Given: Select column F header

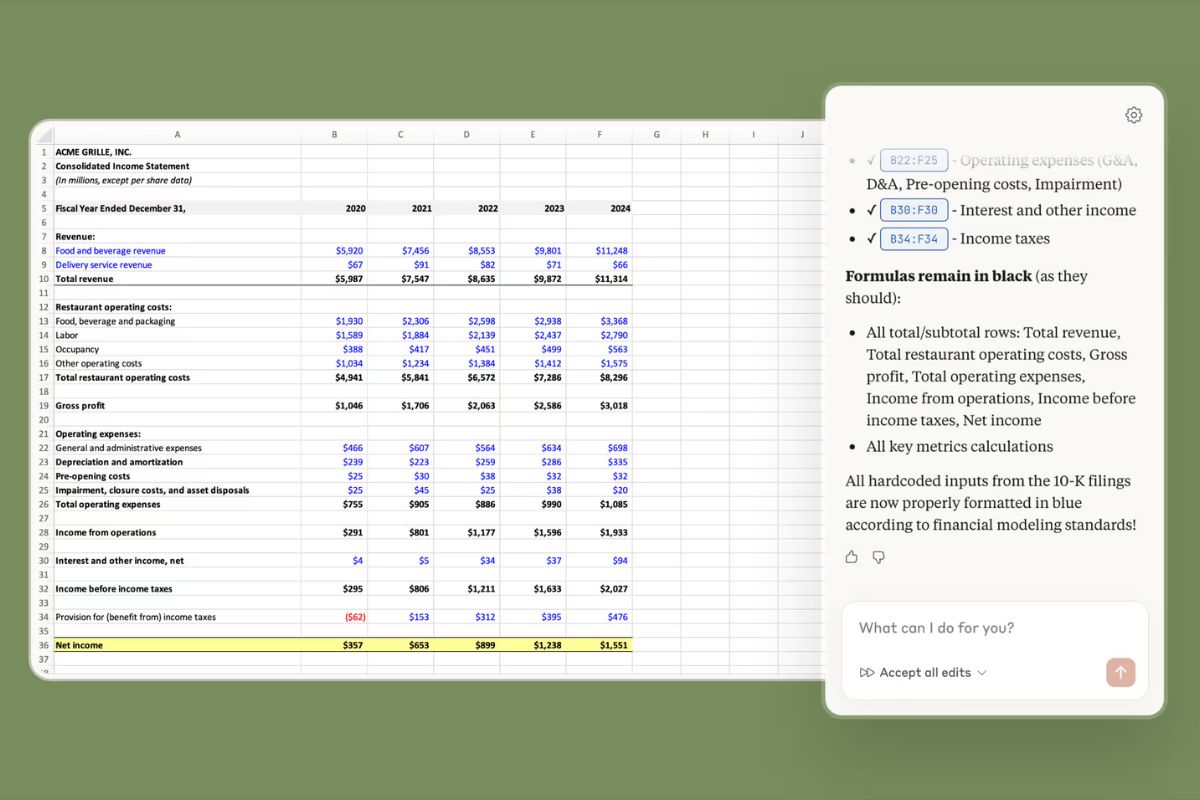Looking at the screenshot, I should point(599,134).
